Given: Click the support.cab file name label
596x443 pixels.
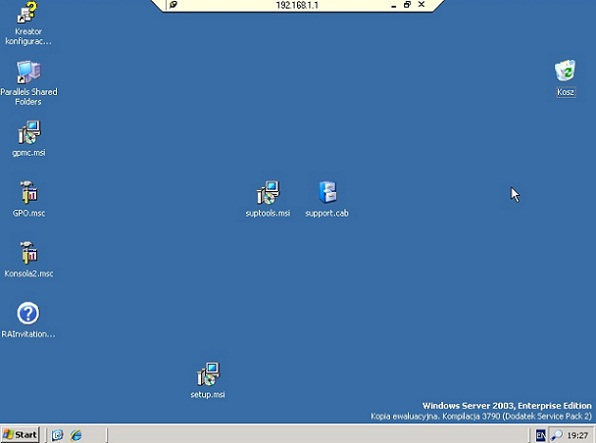Looking at the screenshot, I should [327, 213].
